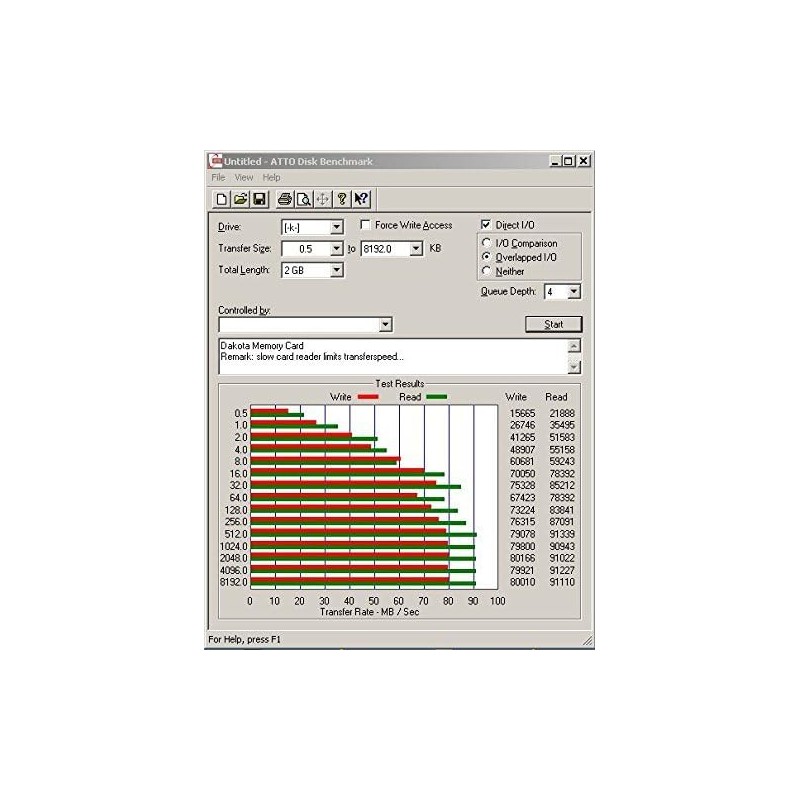Open the Queue Depth dropdown
This screenshot has width=800, height=800.
point(574,292)
